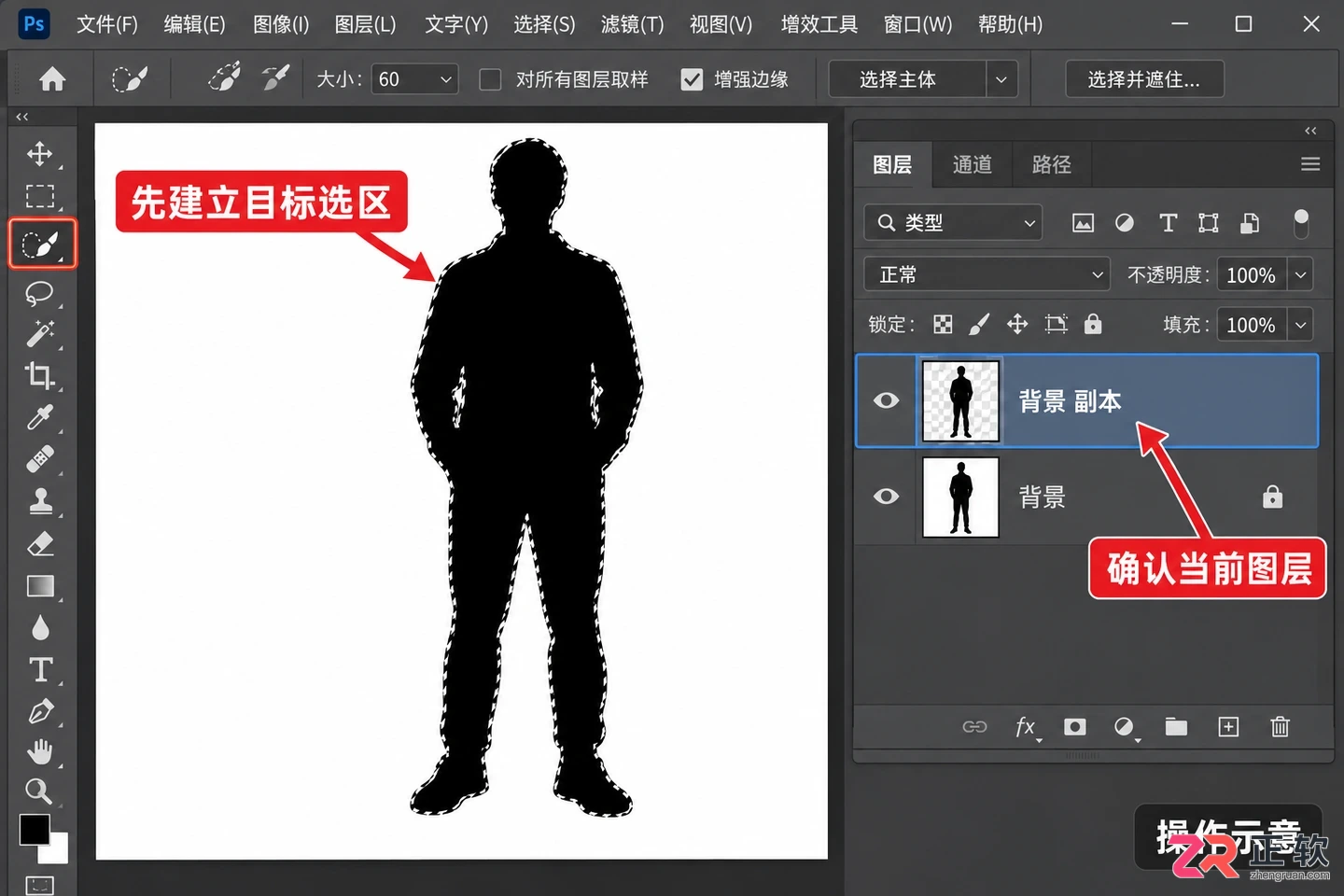
Task: Open the 图层(L) menu
Action: [365, 24]
